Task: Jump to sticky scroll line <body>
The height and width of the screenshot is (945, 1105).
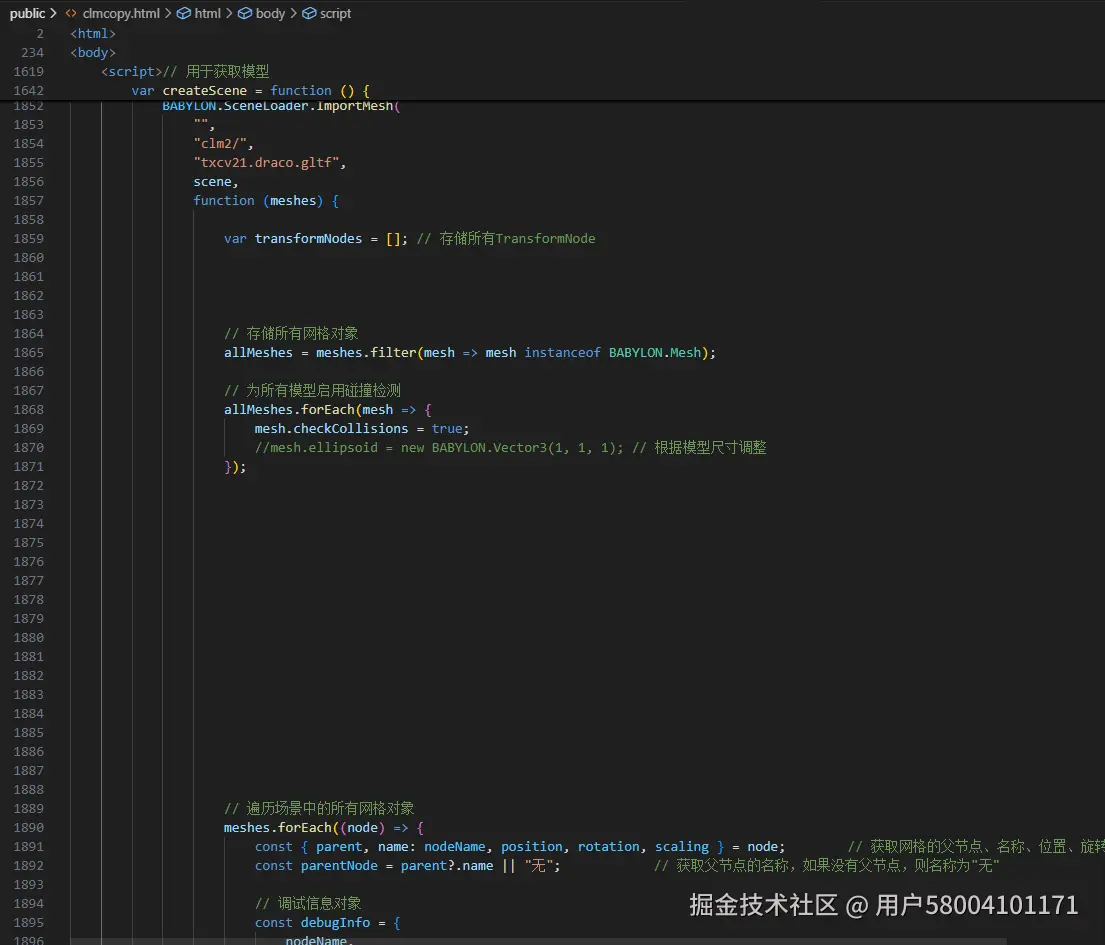Action: coord(93,52)
